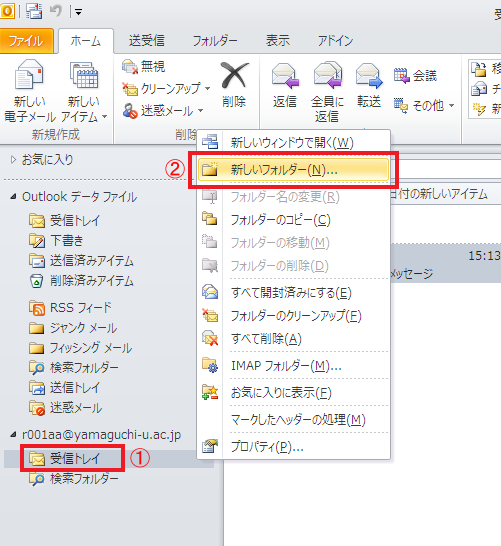Click the open-in-new-window icon in context menu
Image resolution: width=501 pixels, height=546 pixels.
[210, 141]
